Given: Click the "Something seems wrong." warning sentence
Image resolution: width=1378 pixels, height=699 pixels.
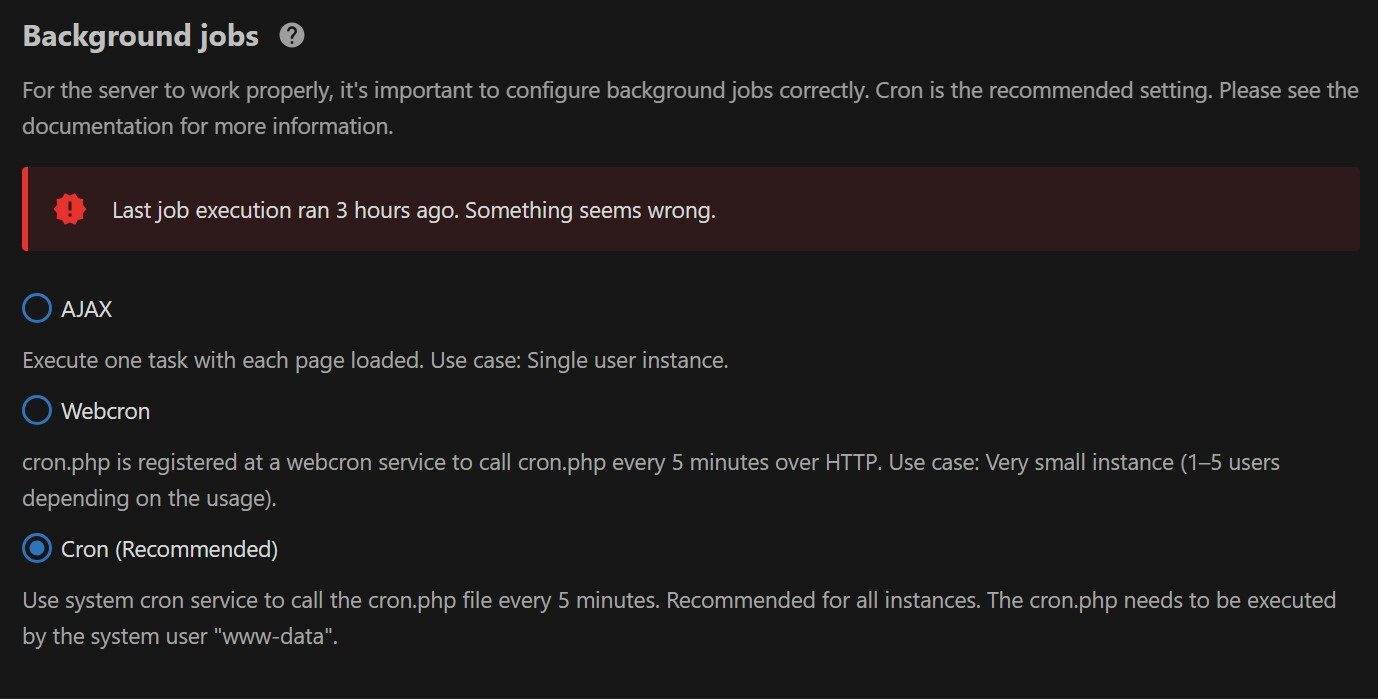Looking at the screenshot, I should click(590, 211).
